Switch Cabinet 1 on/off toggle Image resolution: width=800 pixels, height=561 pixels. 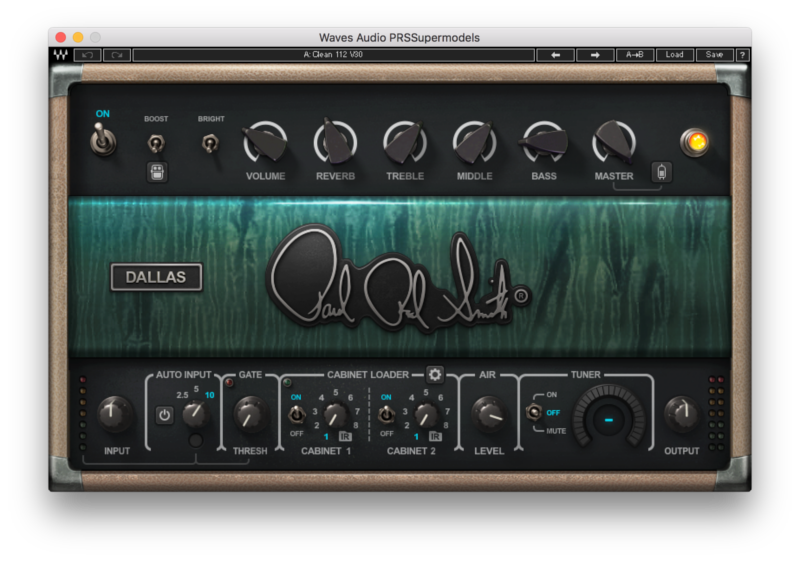296,415
